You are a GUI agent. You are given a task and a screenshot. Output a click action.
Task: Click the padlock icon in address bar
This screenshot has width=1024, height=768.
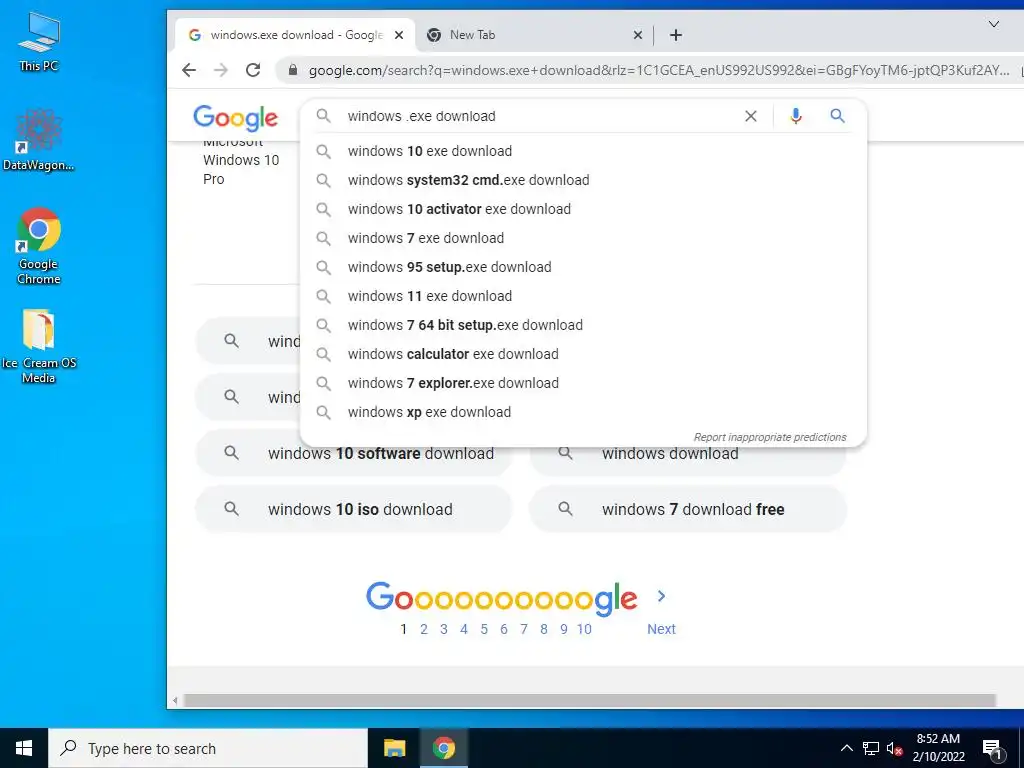tap(293, 70)
